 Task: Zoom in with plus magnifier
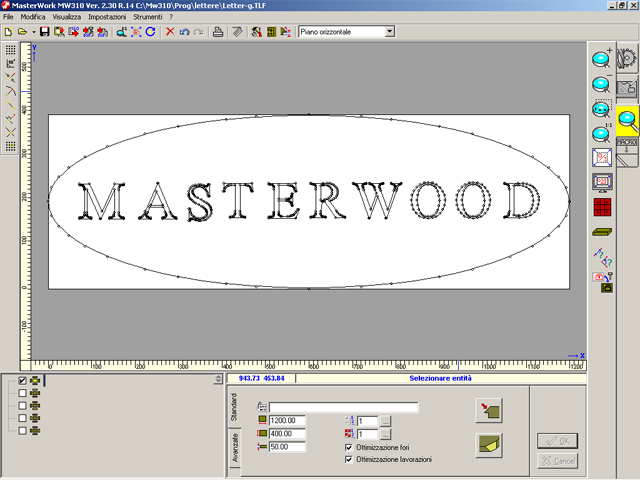coord(602,58)
